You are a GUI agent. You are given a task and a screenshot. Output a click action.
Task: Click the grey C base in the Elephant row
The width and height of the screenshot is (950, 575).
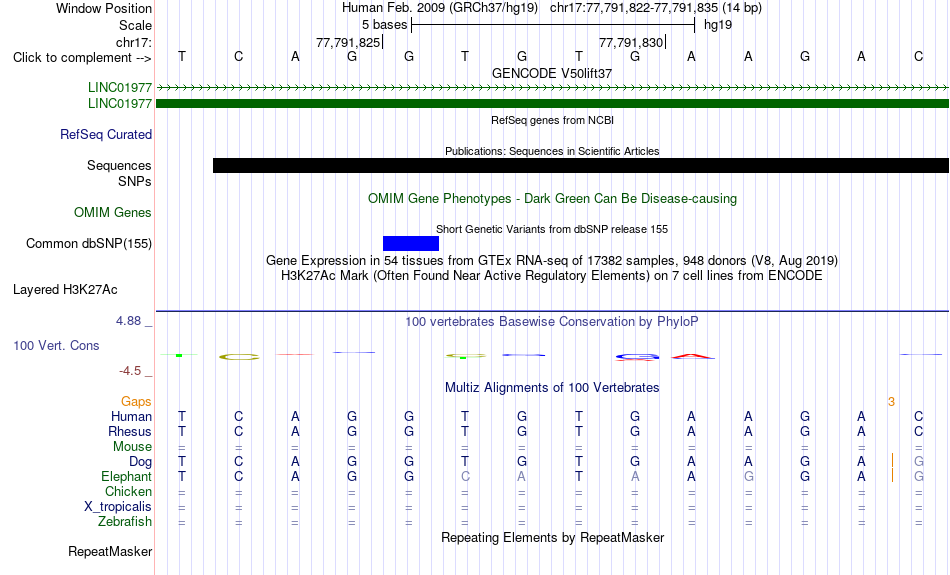click(465, 477)
